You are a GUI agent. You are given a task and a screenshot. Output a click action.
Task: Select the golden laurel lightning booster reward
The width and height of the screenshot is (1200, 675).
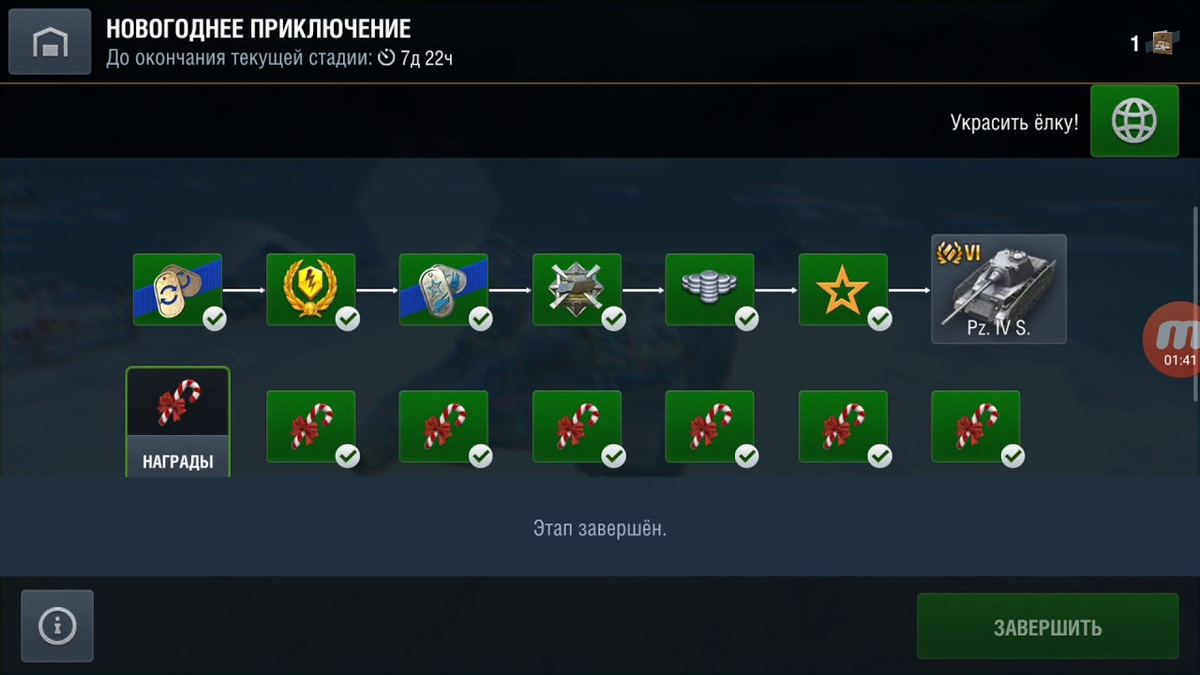310,289
